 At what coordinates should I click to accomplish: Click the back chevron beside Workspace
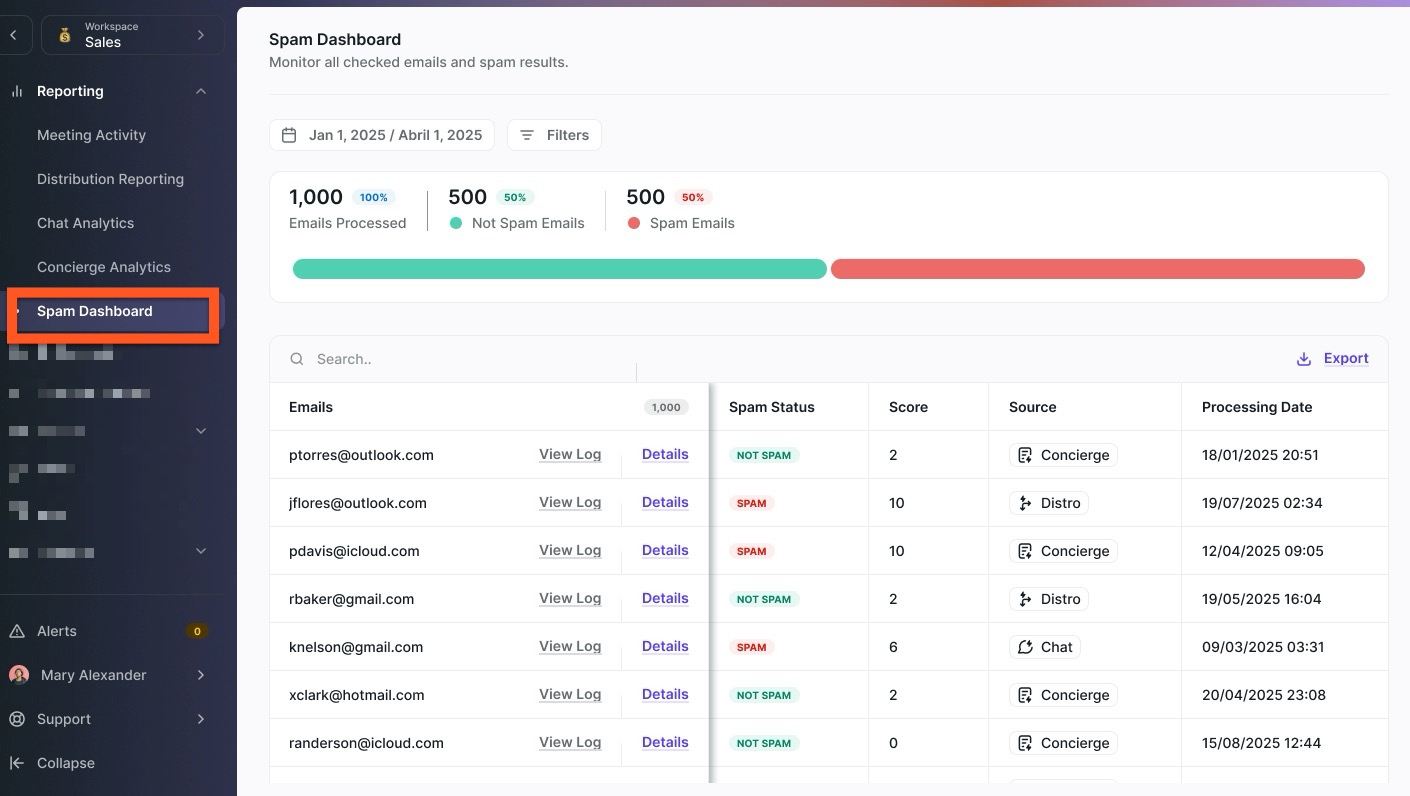pos(14,35)
